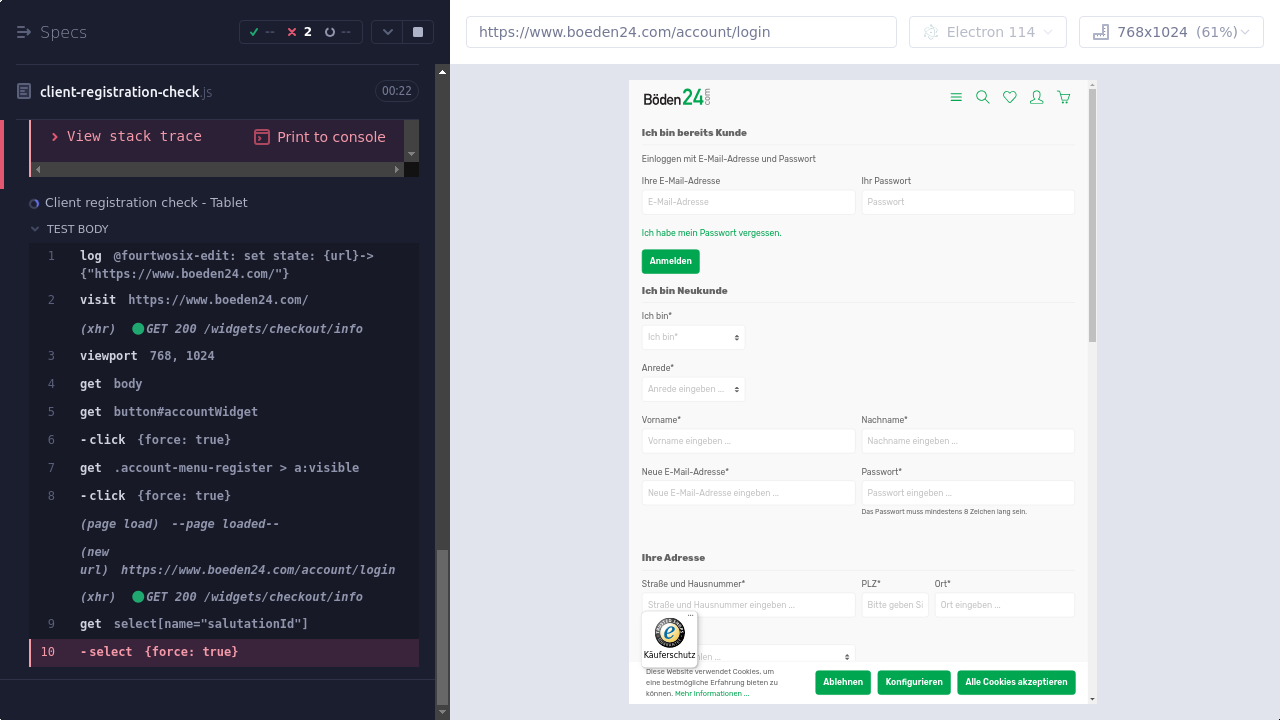Open the test options chevron dropdown
This screenshot has height=720, width=1280.
387,32
